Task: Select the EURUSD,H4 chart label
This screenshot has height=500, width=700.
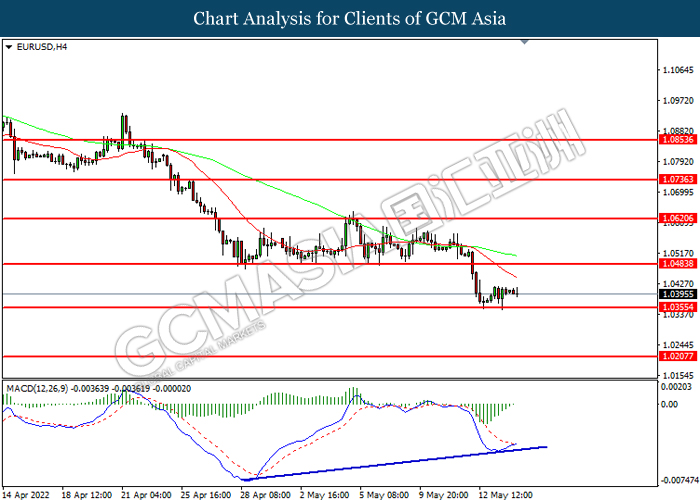Action: (x=42, y=47)
